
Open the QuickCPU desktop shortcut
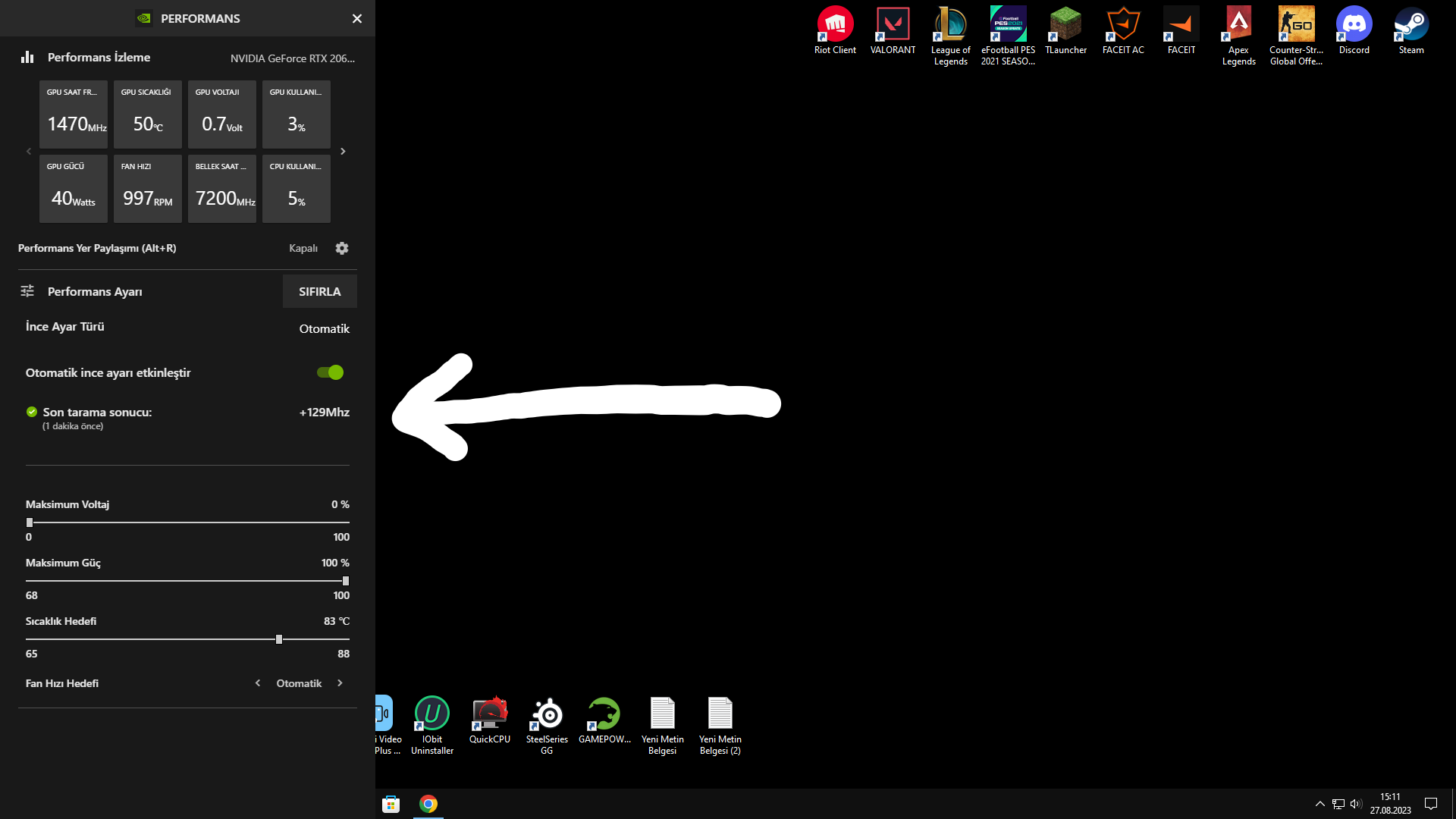click(x=489, y=714)
